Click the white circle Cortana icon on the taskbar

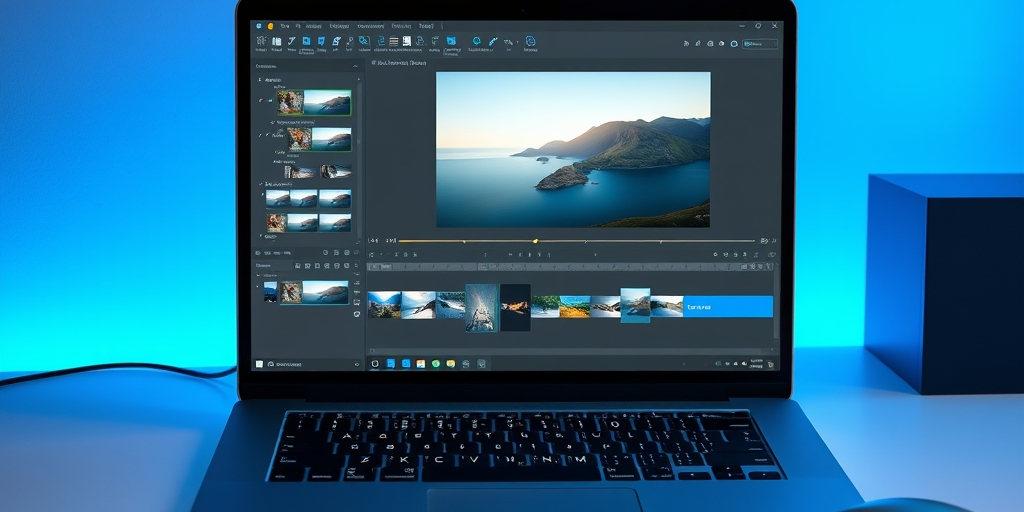[375, 364]
